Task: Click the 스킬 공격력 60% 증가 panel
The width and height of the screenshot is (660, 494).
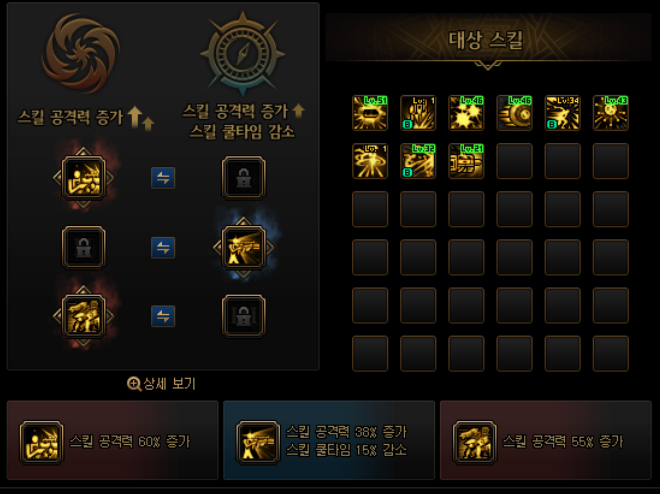Action: 112,440
